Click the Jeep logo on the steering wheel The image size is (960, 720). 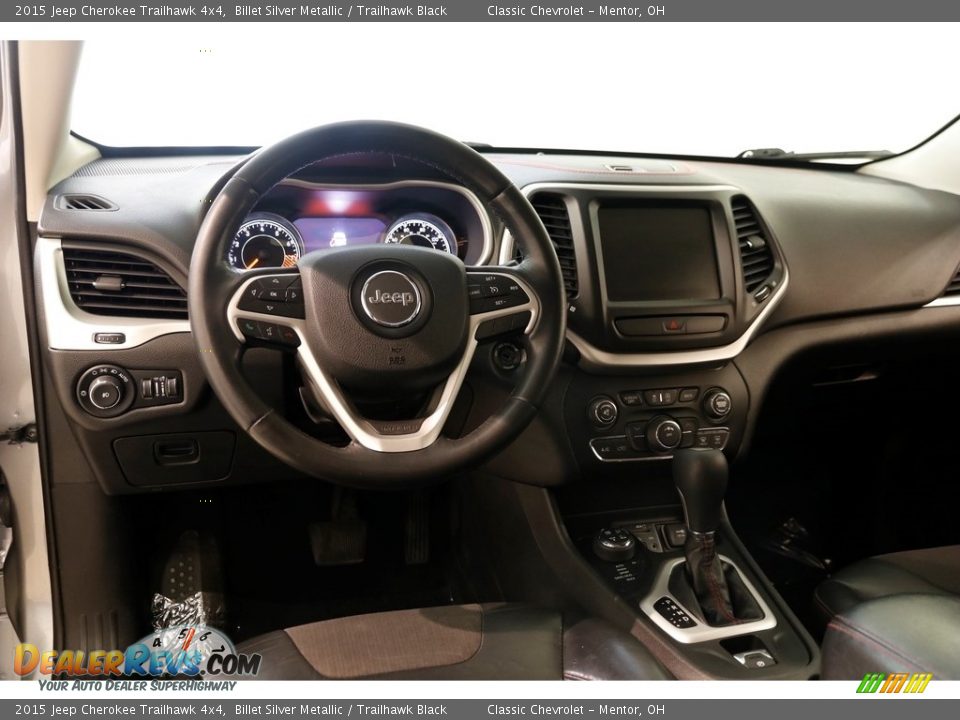391,298
